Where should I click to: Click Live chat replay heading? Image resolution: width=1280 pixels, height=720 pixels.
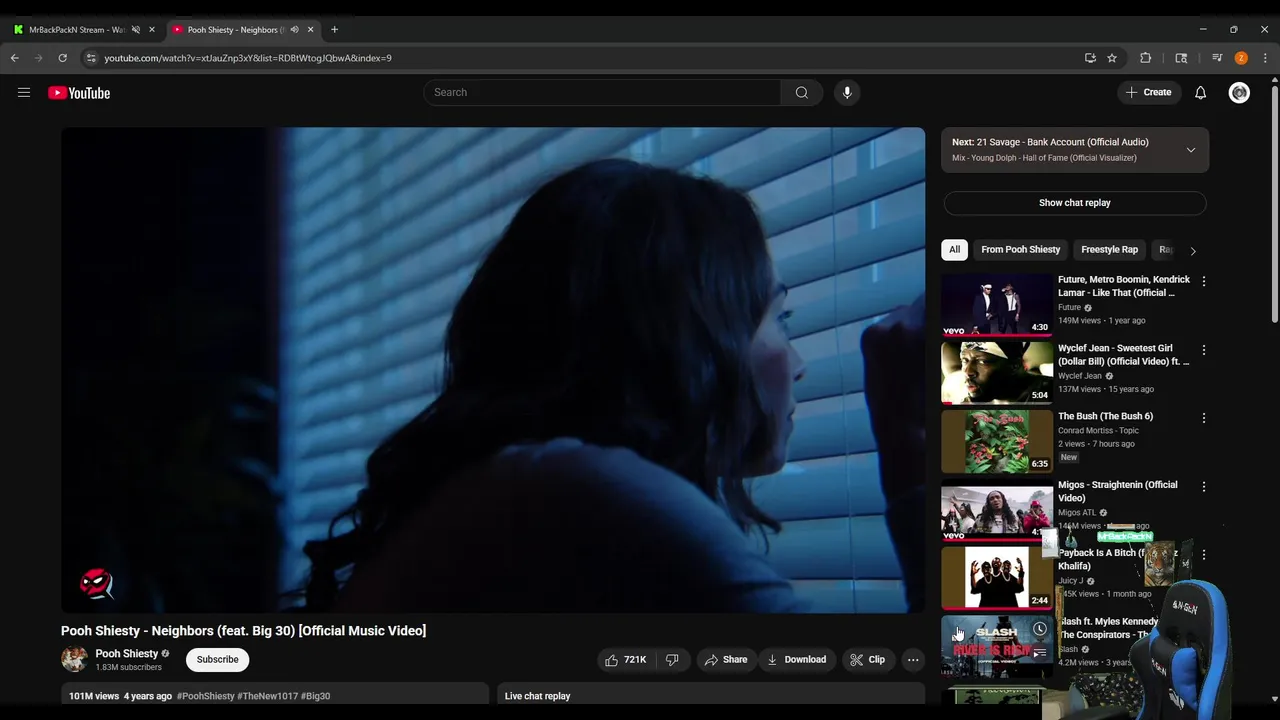[538, 696]
